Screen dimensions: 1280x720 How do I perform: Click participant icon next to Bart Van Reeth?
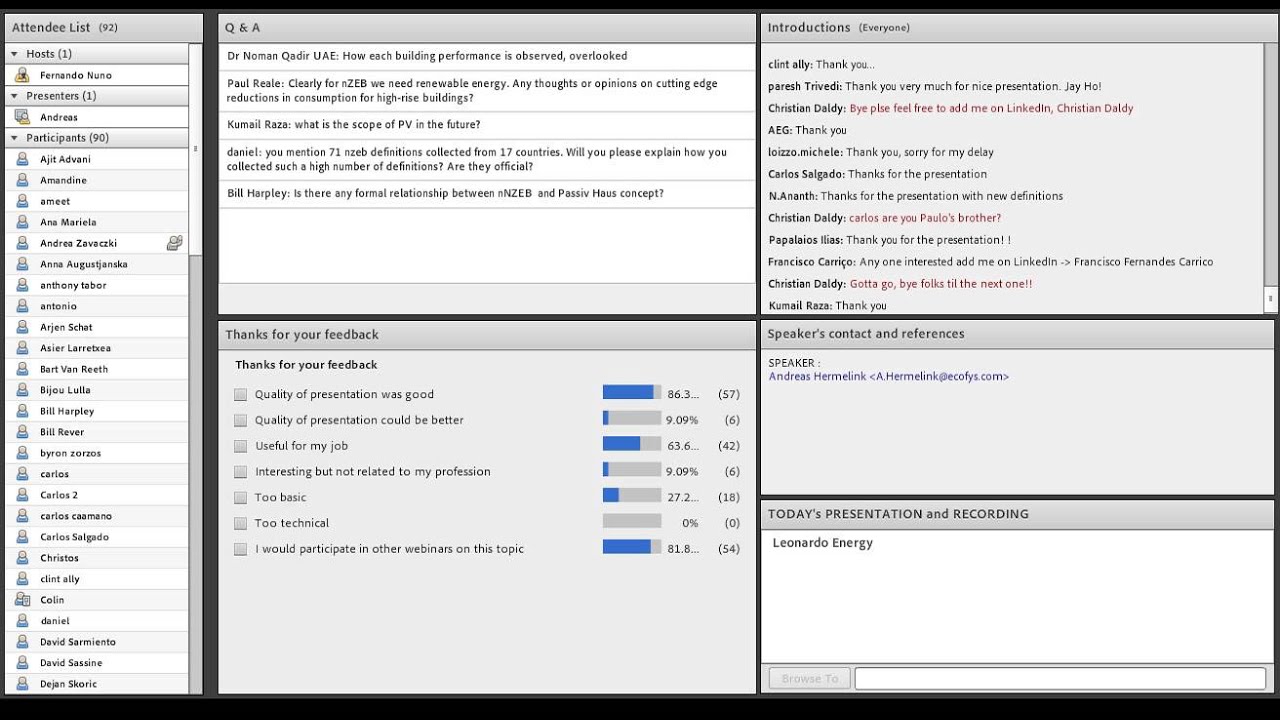pyautogui.click(x=22, y=369)
